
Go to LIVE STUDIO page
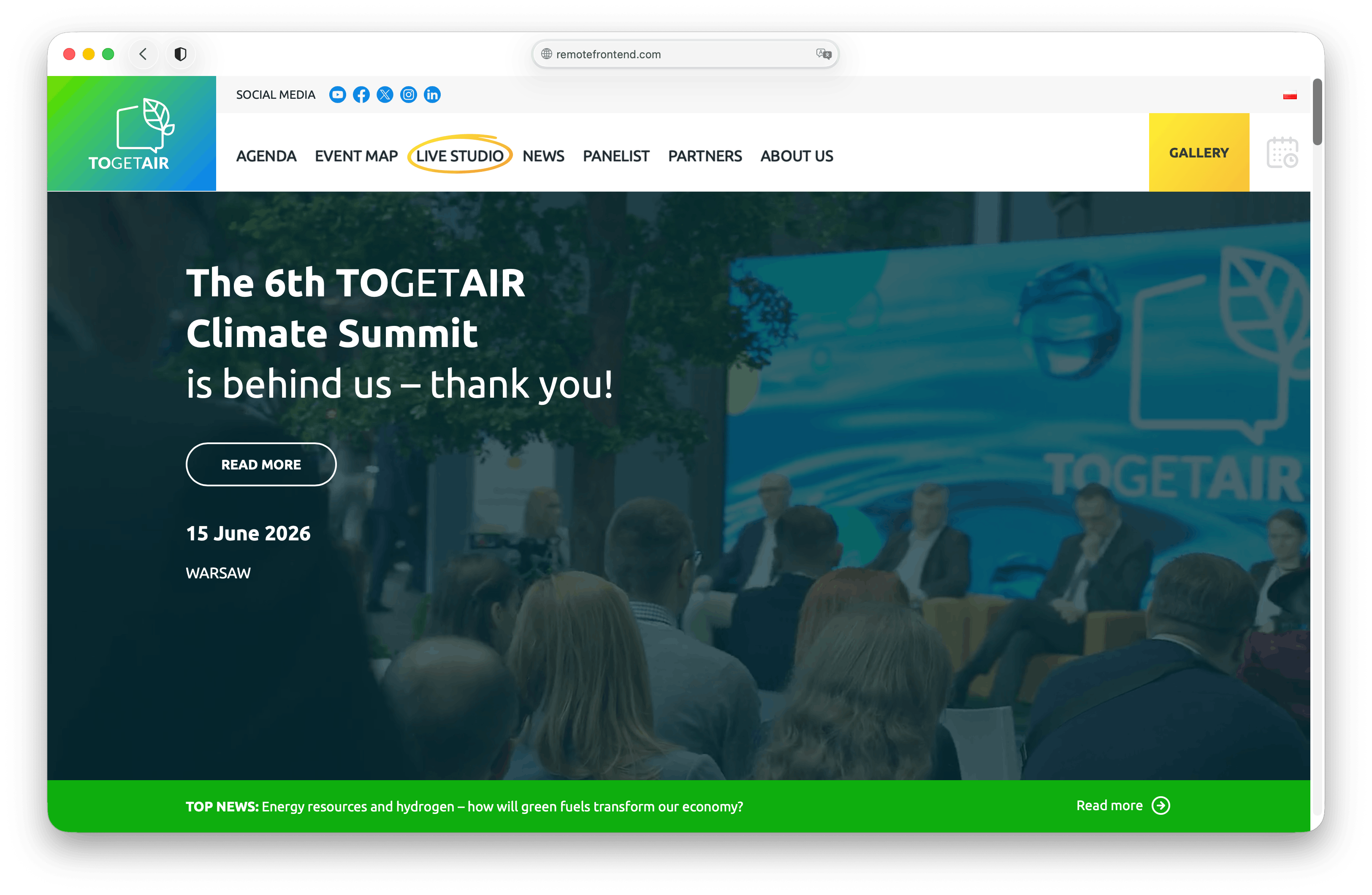coord(459,156)
